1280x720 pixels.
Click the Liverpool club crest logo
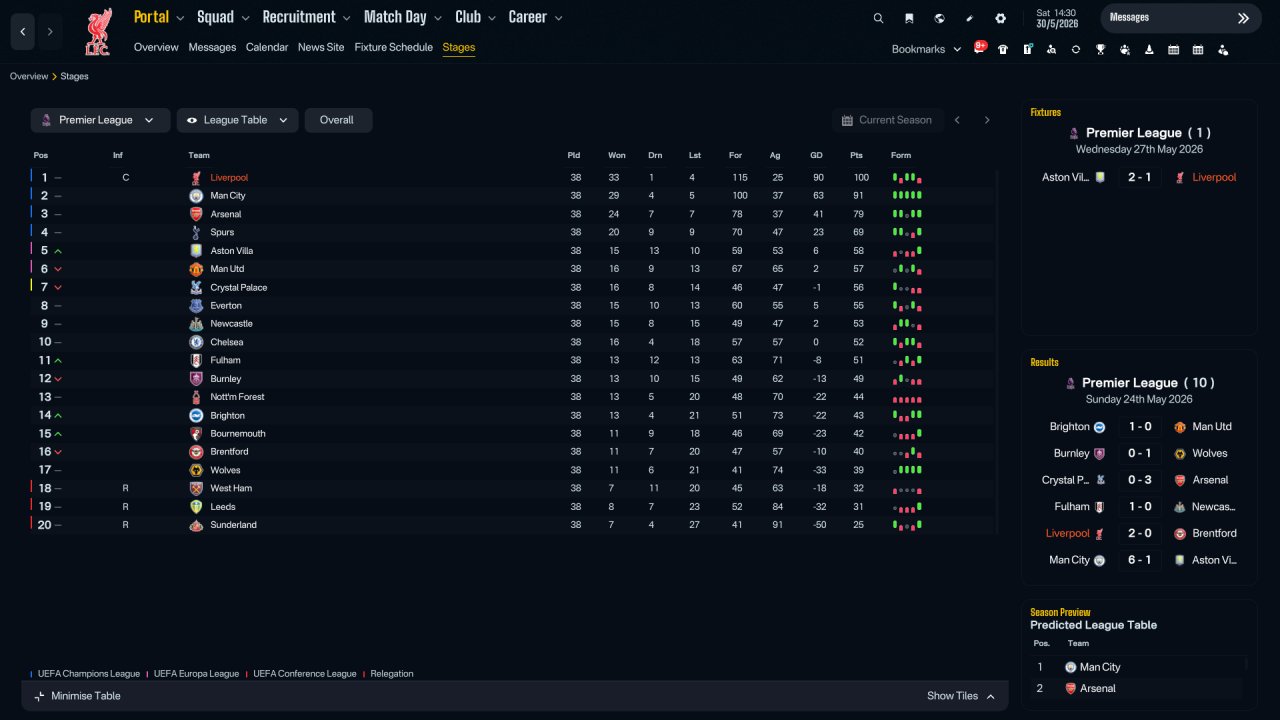coord(98,32)
